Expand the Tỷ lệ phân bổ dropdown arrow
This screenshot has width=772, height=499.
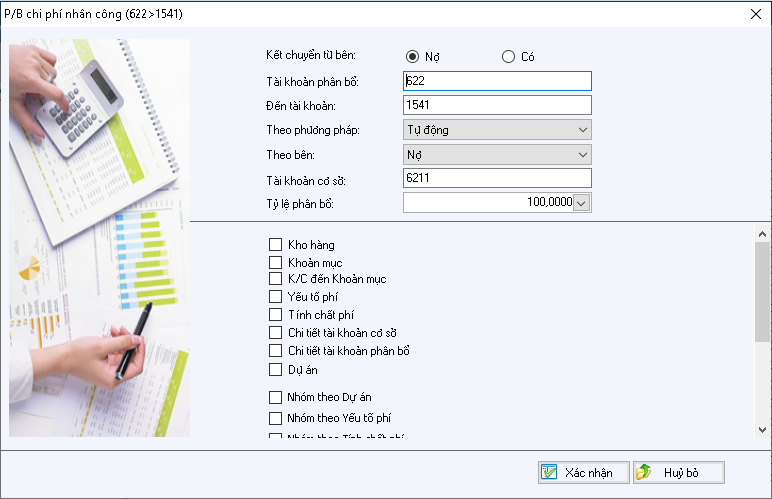point(581,203)
